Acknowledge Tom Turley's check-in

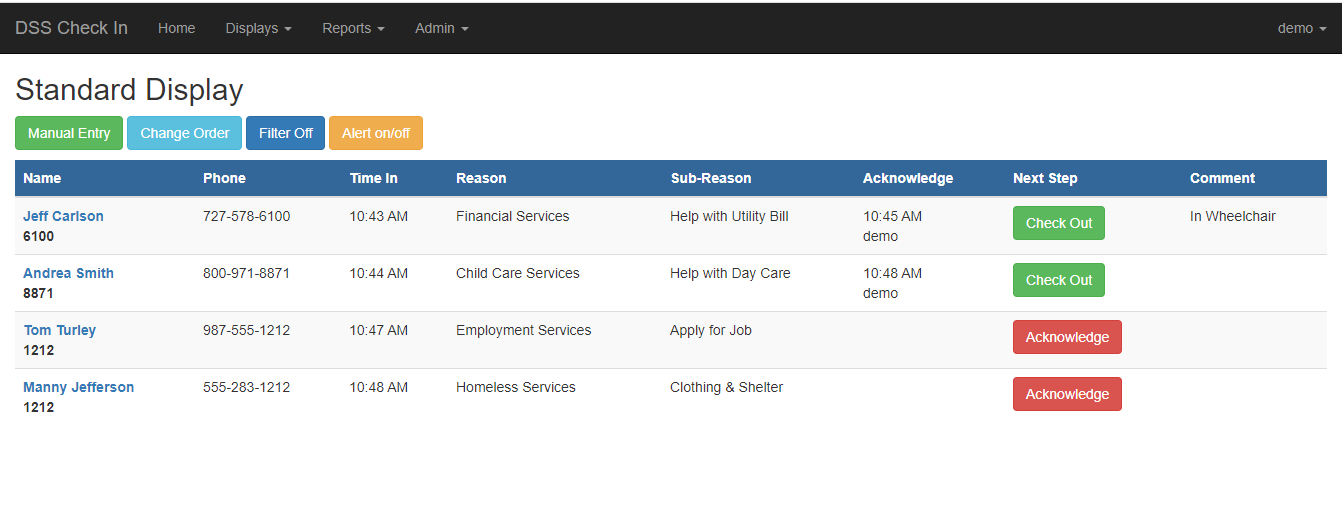(1066, 337)
